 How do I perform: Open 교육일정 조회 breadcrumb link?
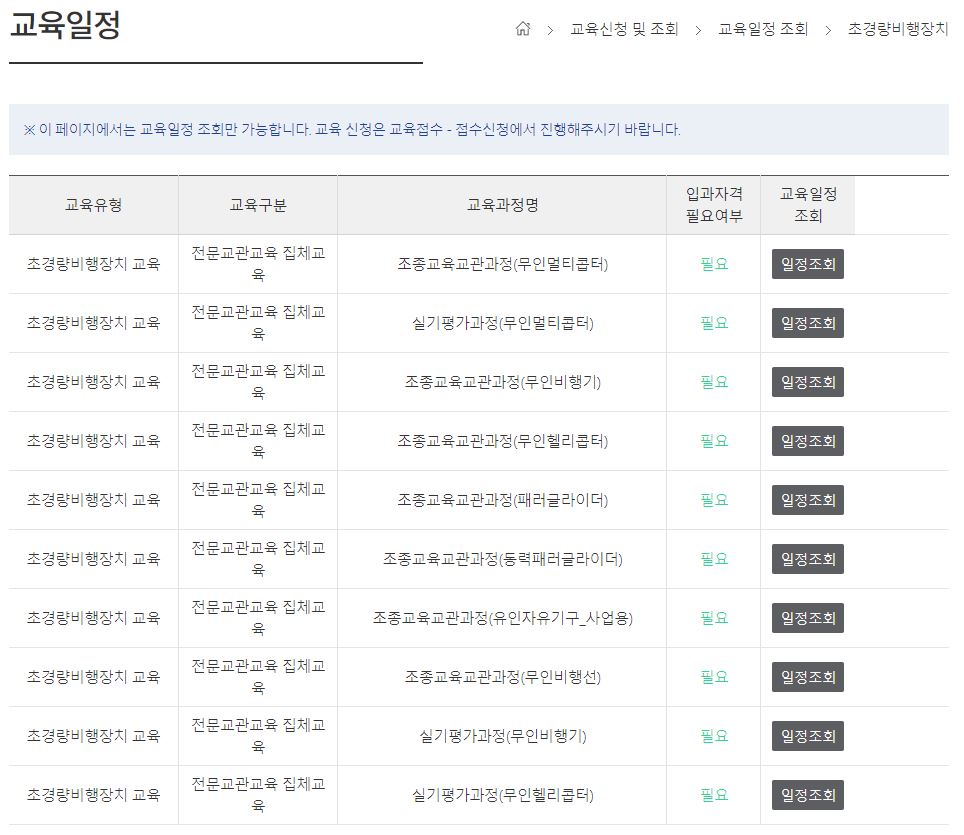[763, 29]
